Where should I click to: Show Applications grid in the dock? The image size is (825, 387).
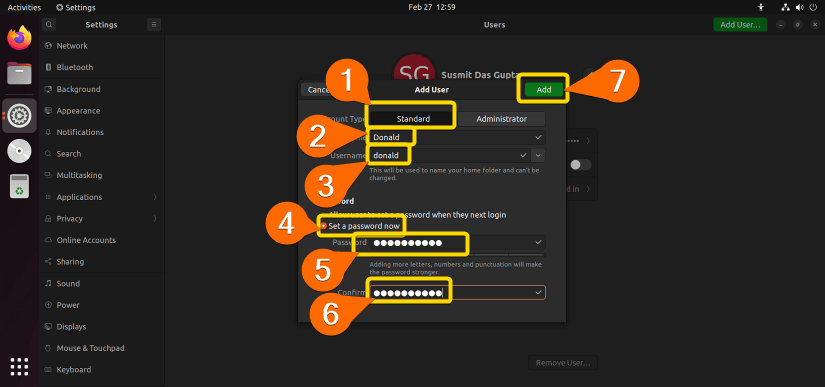(x=19, y=366)
